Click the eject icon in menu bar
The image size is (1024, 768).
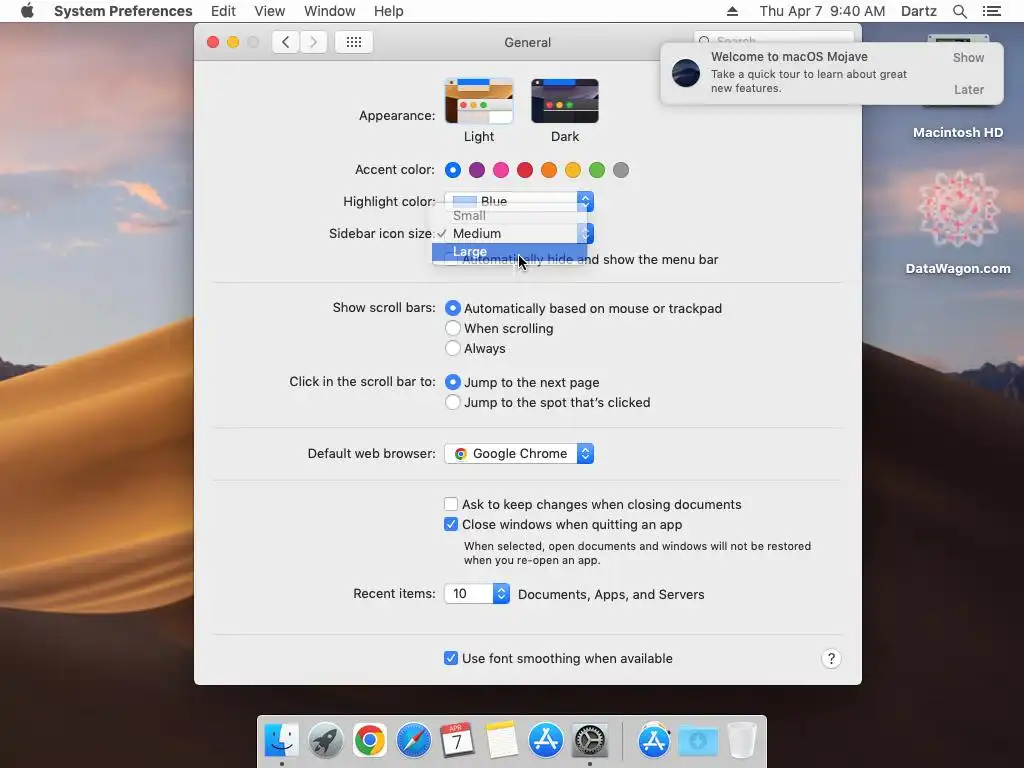[732, 11]
